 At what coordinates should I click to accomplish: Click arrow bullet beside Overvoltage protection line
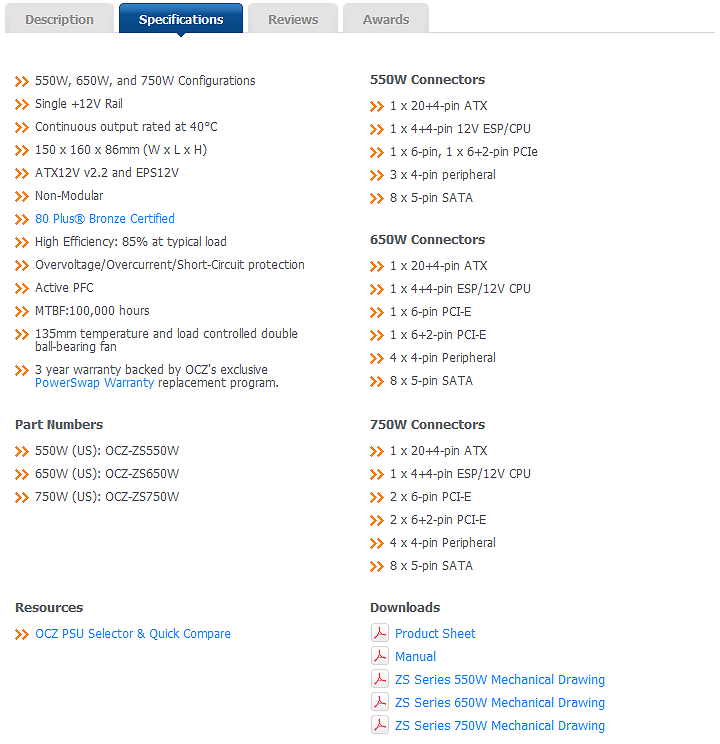[x=22, y=266]
